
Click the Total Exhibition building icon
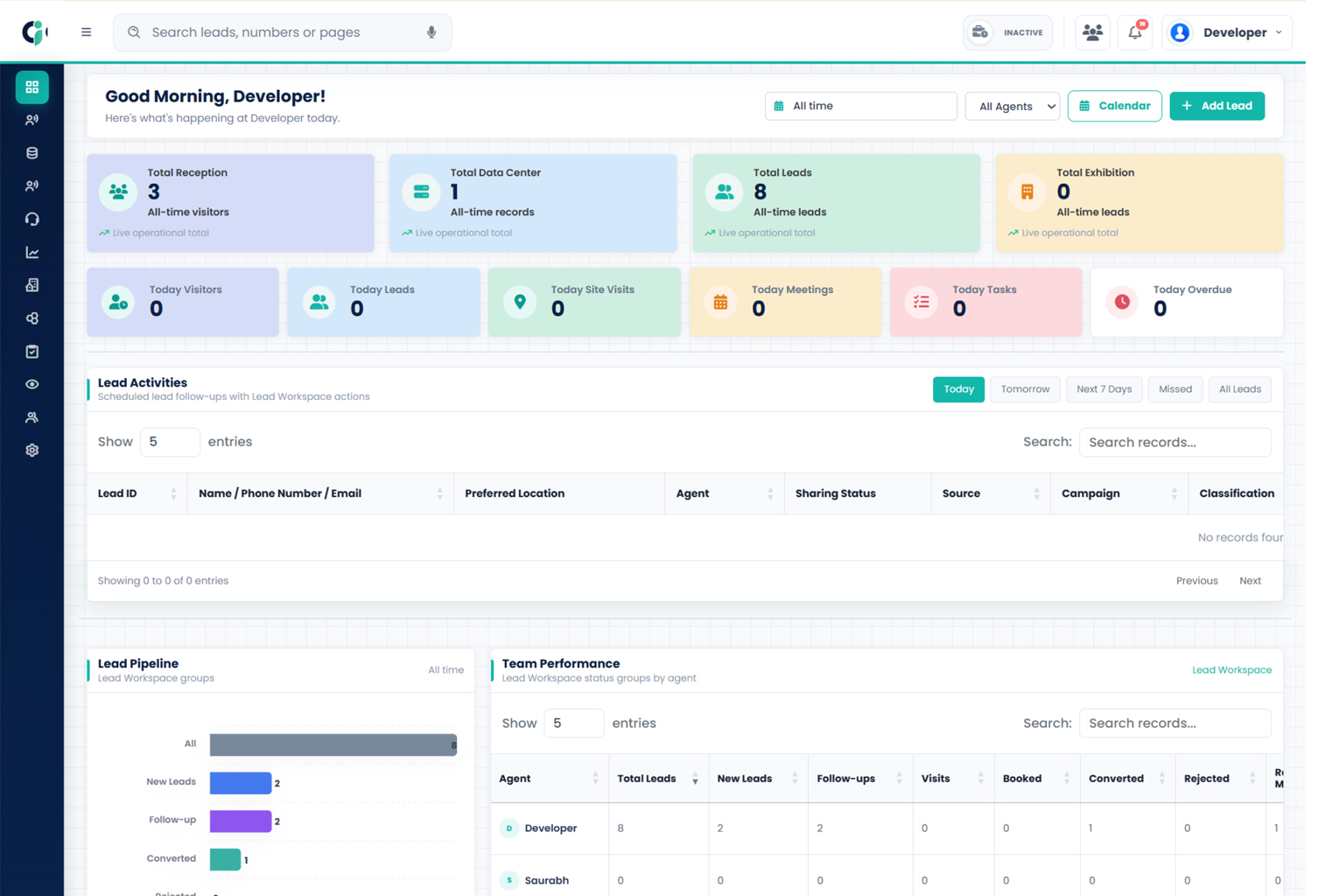point(1027,192)
